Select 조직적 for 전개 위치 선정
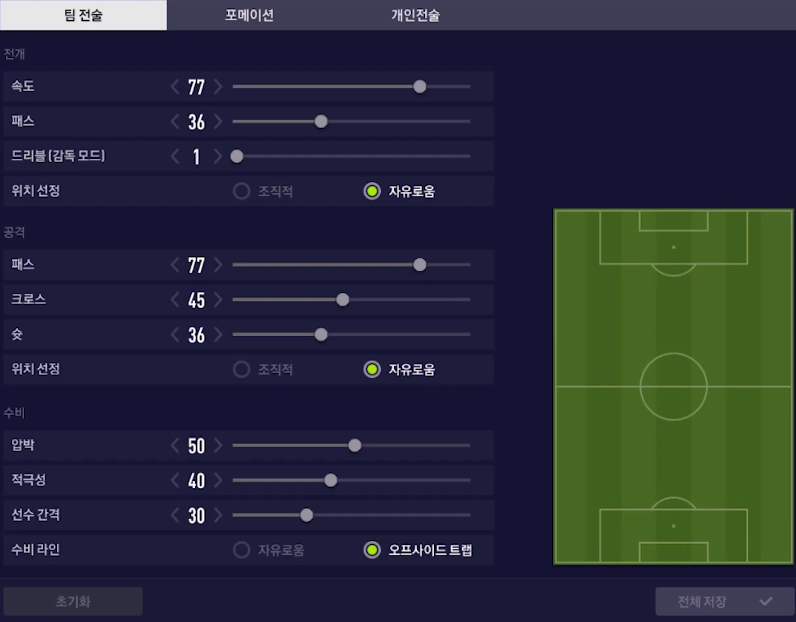The height and width of the screenshot is (622, 796). pyautogui.click(x=241, y=191)
